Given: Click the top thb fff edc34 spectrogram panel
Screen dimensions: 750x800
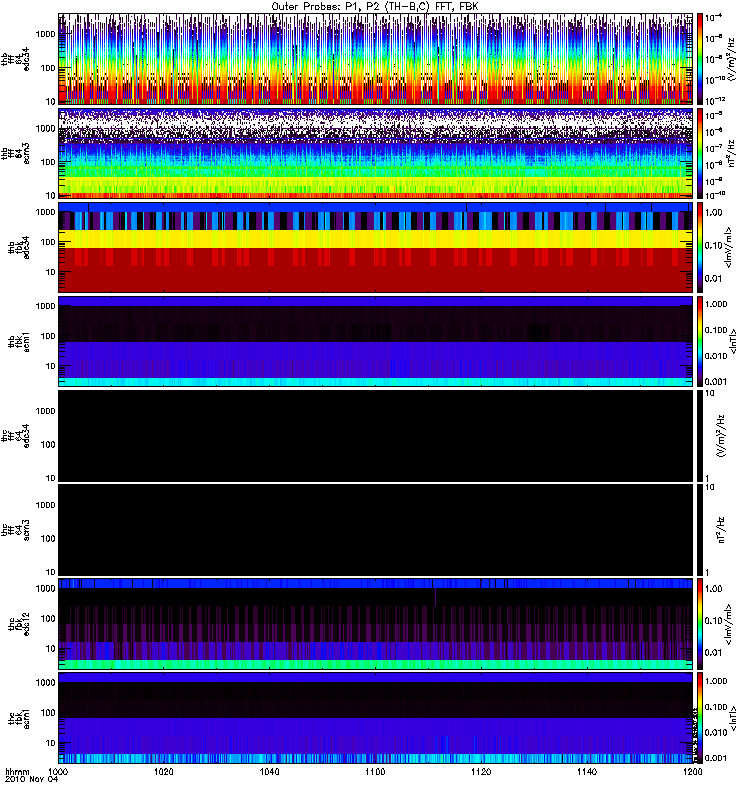Looking at the screenshot, I should click(376, 59).
